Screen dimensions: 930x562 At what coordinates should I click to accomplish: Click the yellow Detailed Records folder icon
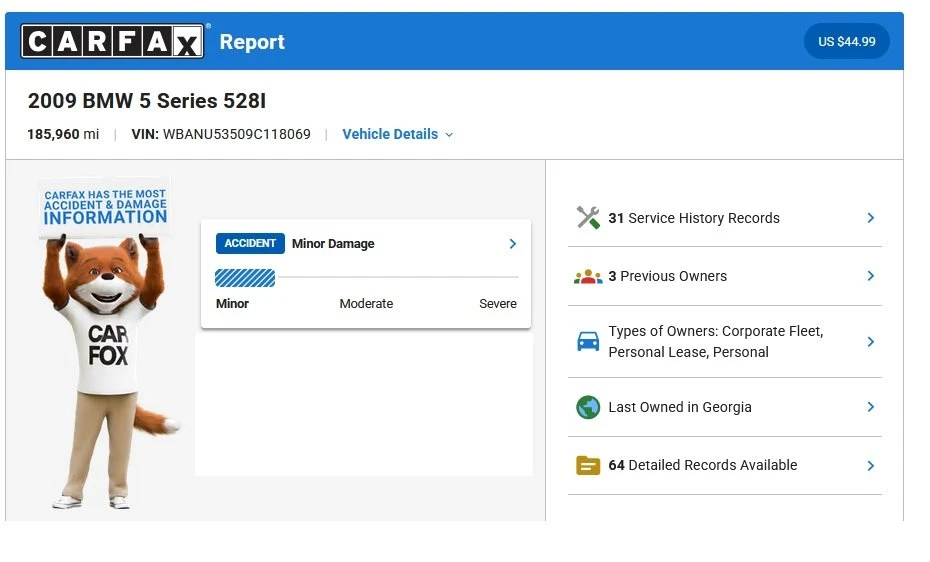pos(588,465)
